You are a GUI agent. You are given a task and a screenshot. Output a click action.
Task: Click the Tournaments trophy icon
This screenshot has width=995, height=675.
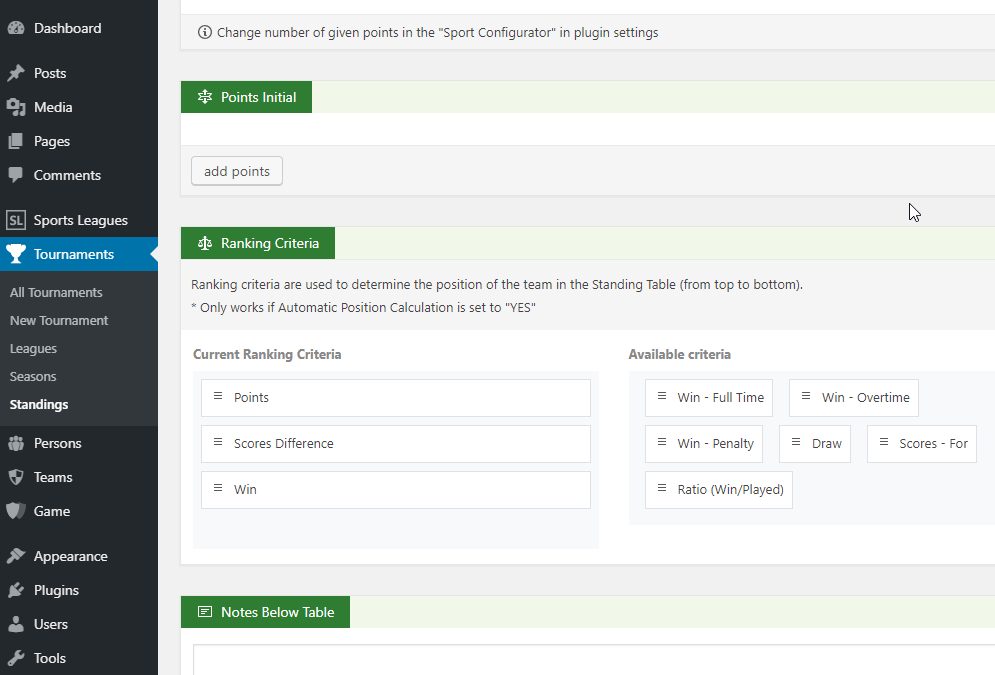16,254
